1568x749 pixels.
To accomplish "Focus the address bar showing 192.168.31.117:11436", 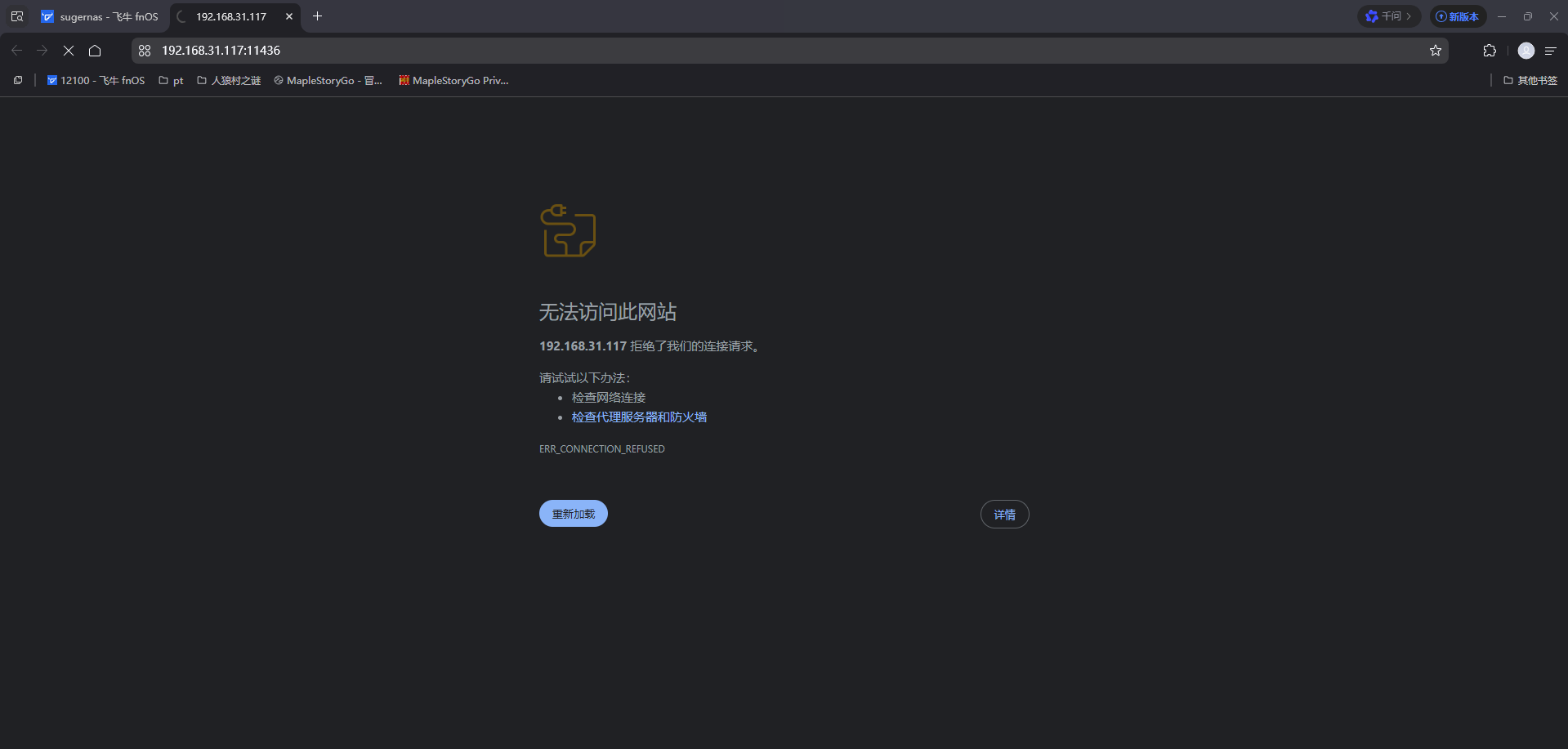I will 789,51.
